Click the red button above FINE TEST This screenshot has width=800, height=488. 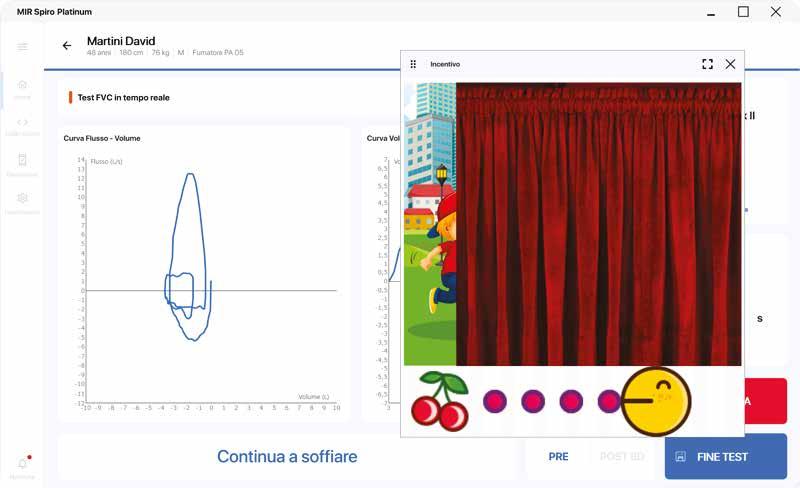(x=766, y=401)
